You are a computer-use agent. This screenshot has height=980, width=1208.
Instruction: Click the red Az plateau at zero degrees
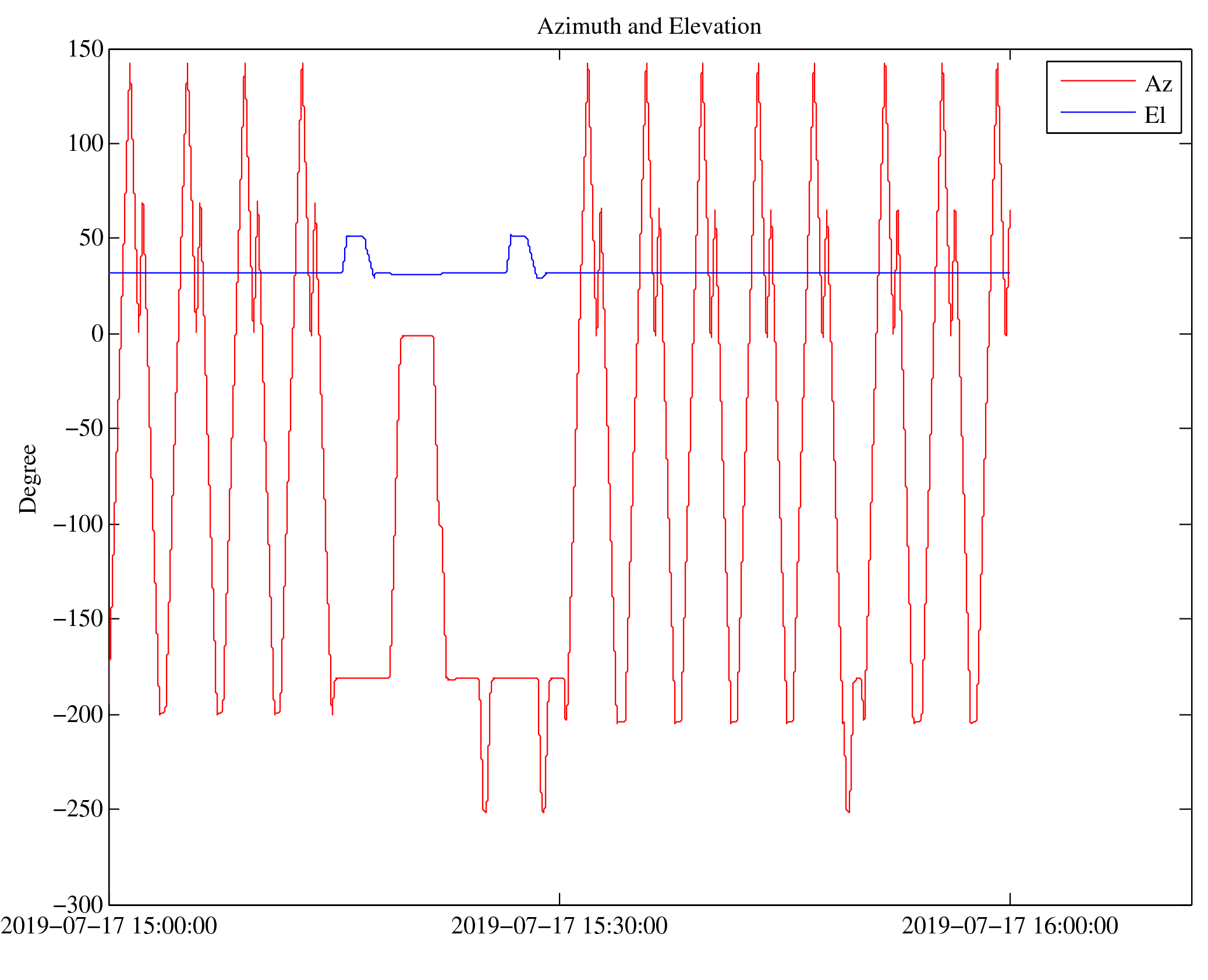417,336
